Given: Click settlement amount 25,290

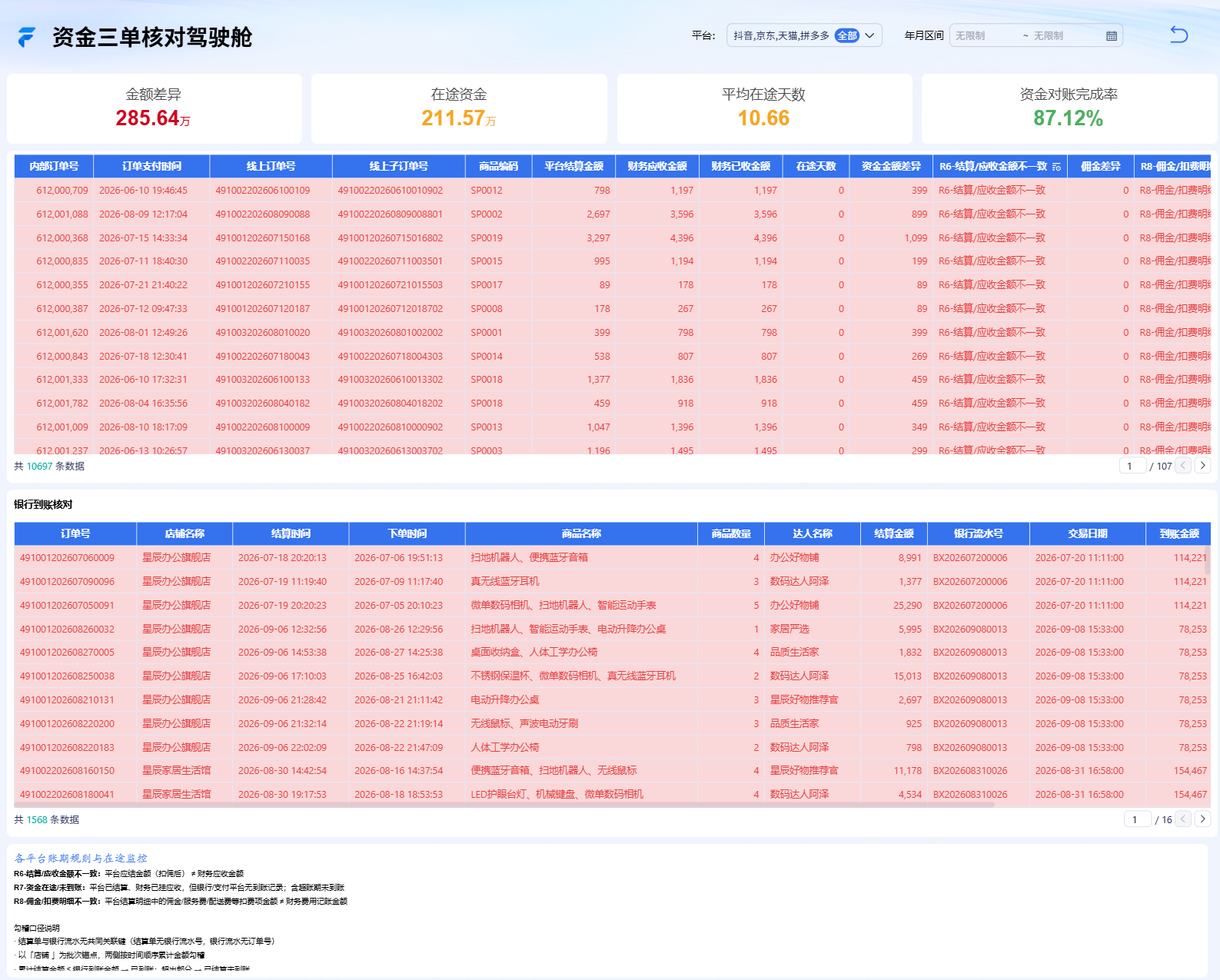Looking at the screenshot, I should pos(907,606).
